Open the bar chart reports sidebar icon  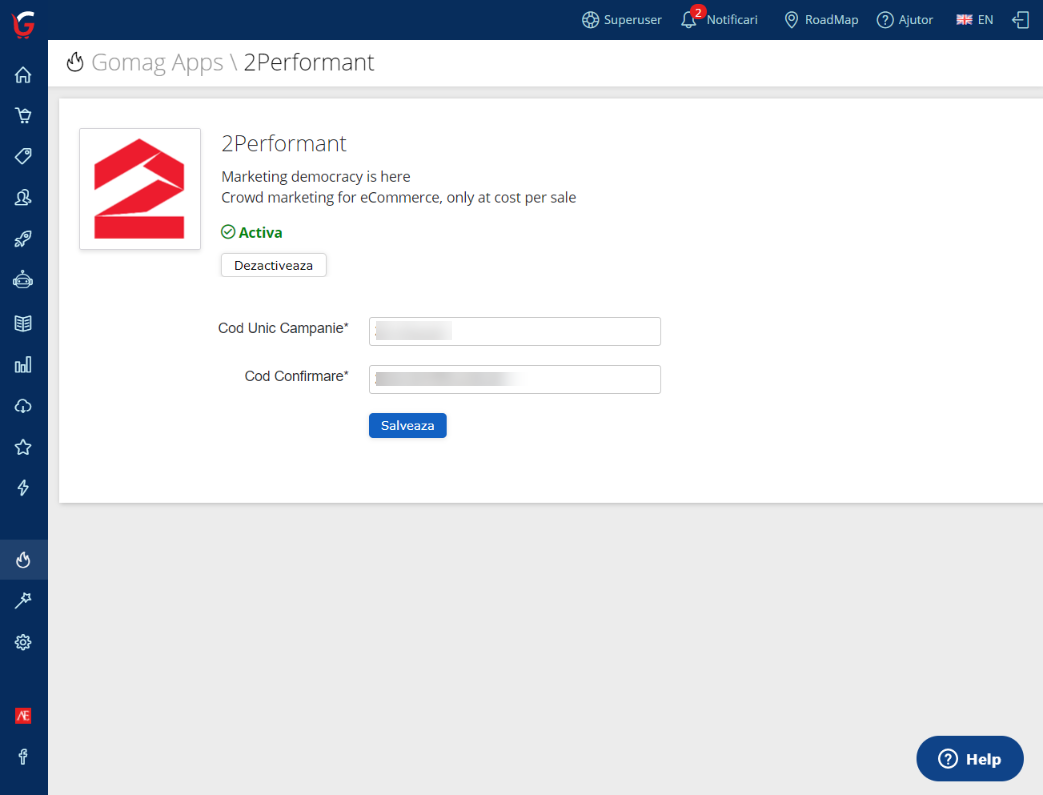23,365
